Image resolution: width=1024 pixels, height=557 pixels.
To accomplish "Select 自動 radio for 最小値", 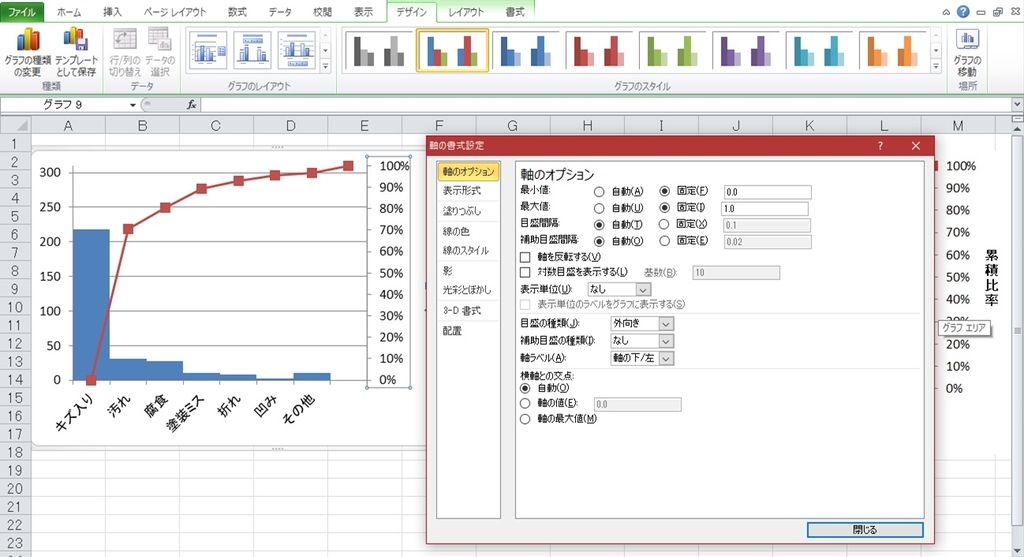I will coord(599,192).
